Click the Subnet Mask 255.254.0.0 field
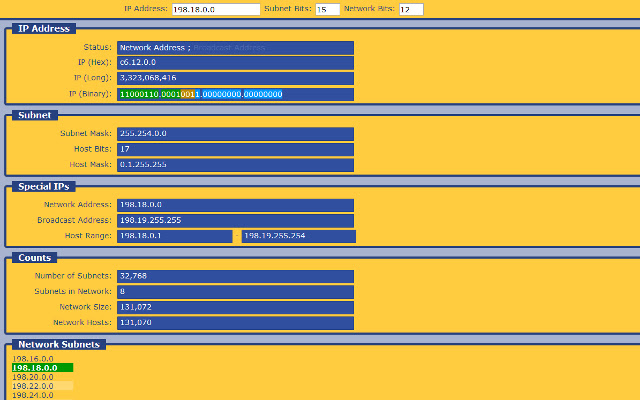Screen dimensions: 640x400 coord(235,134)
